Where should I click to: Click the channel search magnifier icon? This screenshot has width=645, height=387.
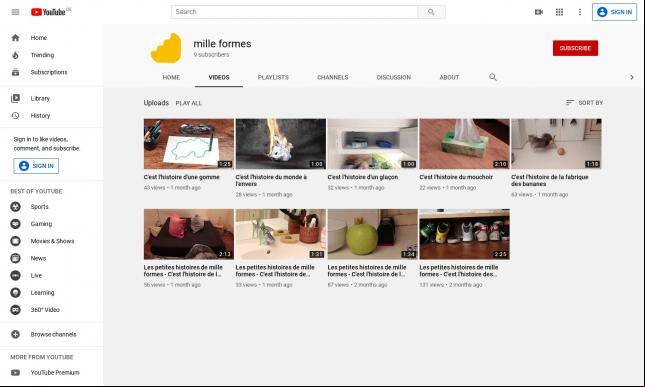(493, 77)
